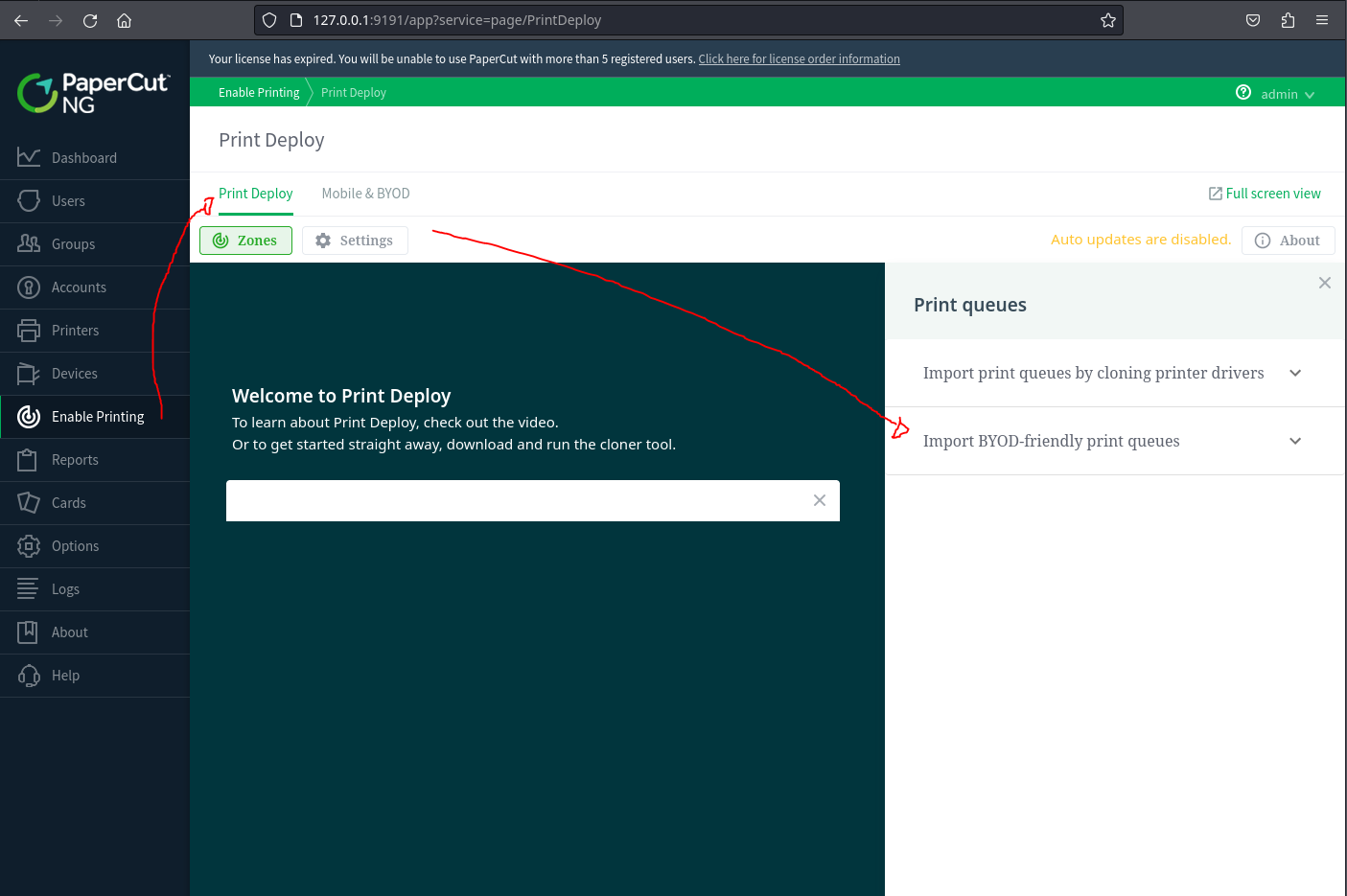Click the Zones button
Image resolution: width=1347 pixels, height=896 pixels.
[245, 241]
